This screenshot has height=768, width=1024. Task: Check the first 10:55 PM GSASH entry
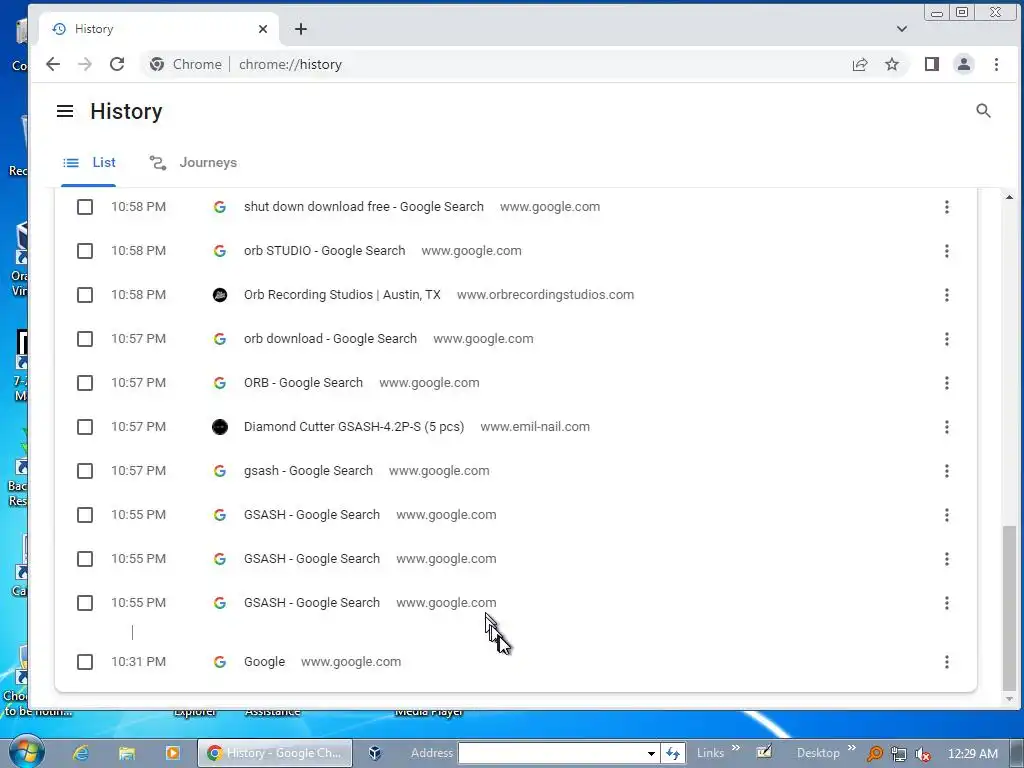85,515
